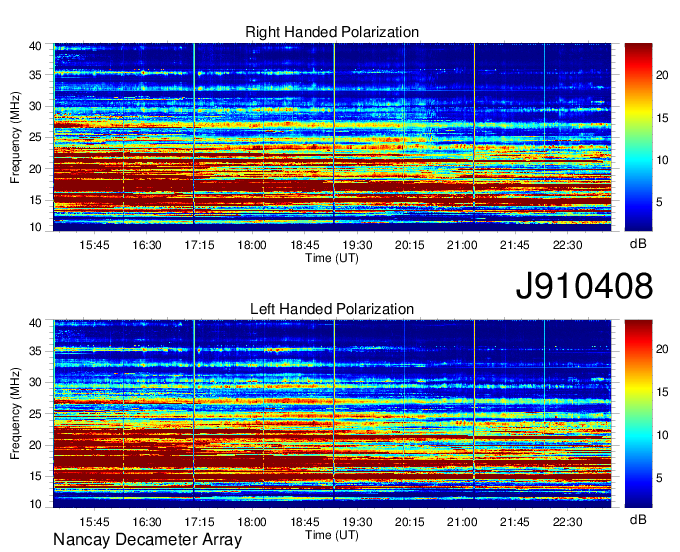Click the 20 MHz tick on top plot
680x552 pixels.
click(x=35, y=169)
